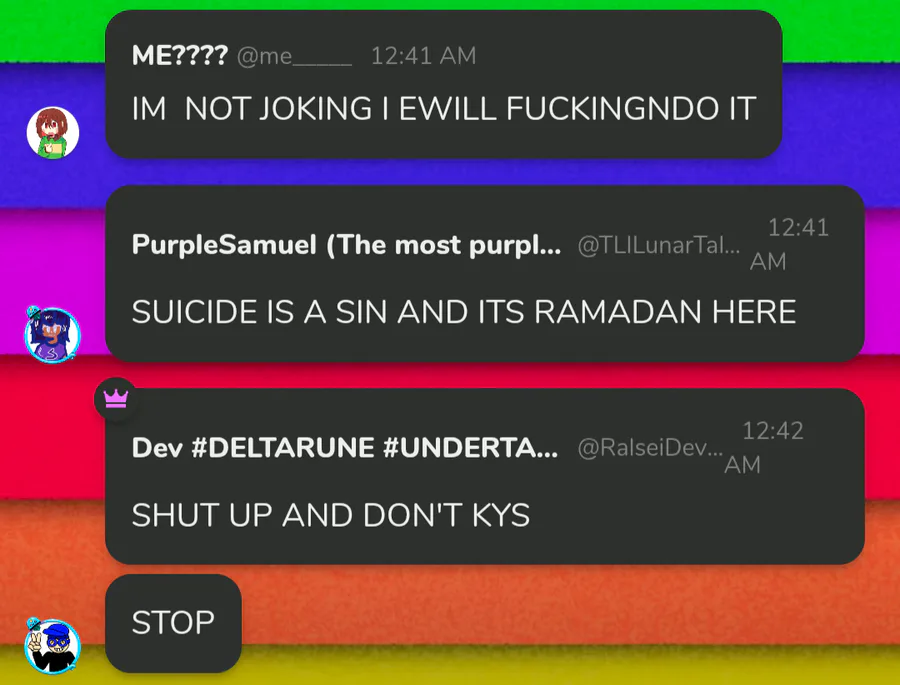
Task: Open Dev's blue-hat peace-sign avatar
Action: pos(53,647)
